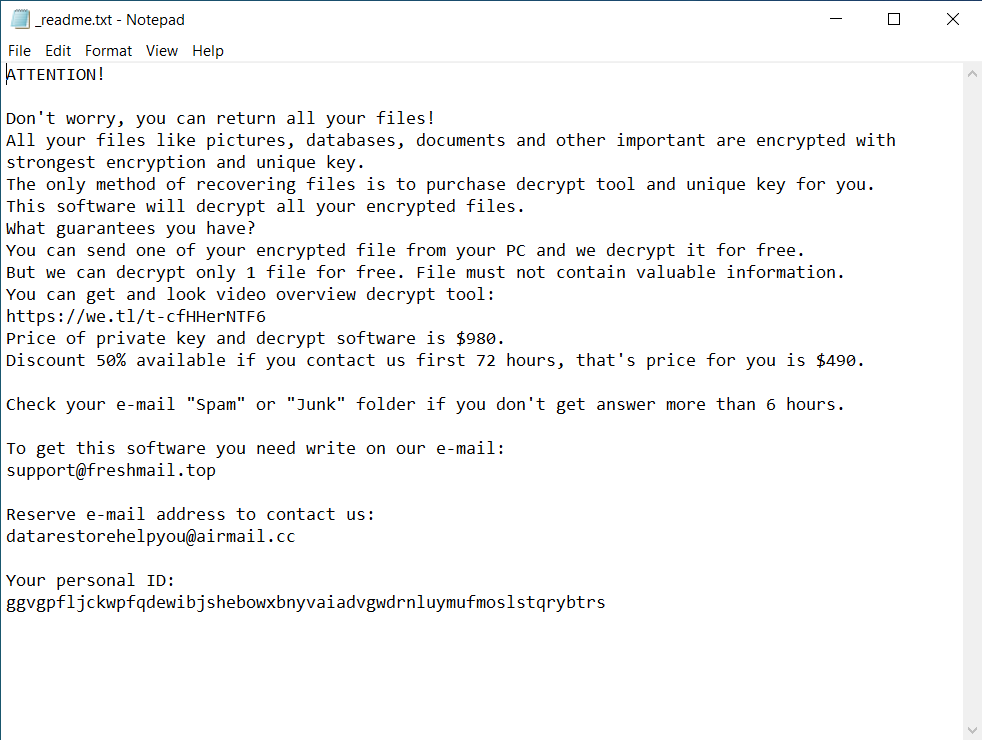
Task: Click the ATTENTION! heading line
Action: pyautogui.click(x=56, y=74)
